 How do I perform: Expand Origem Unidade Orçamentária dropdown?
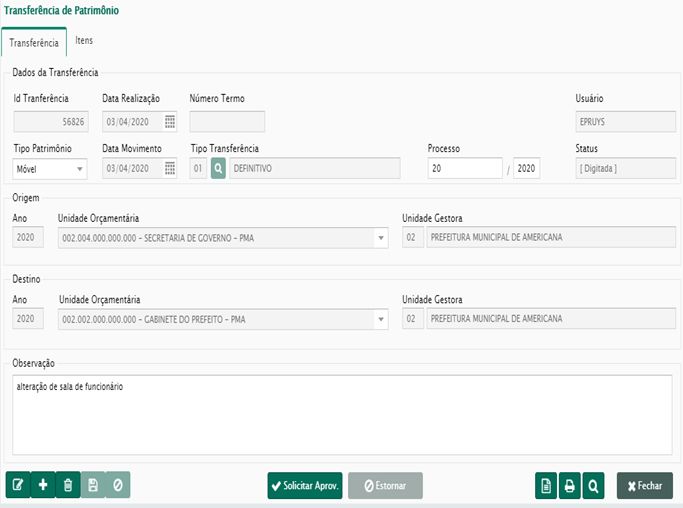point(381,238)
